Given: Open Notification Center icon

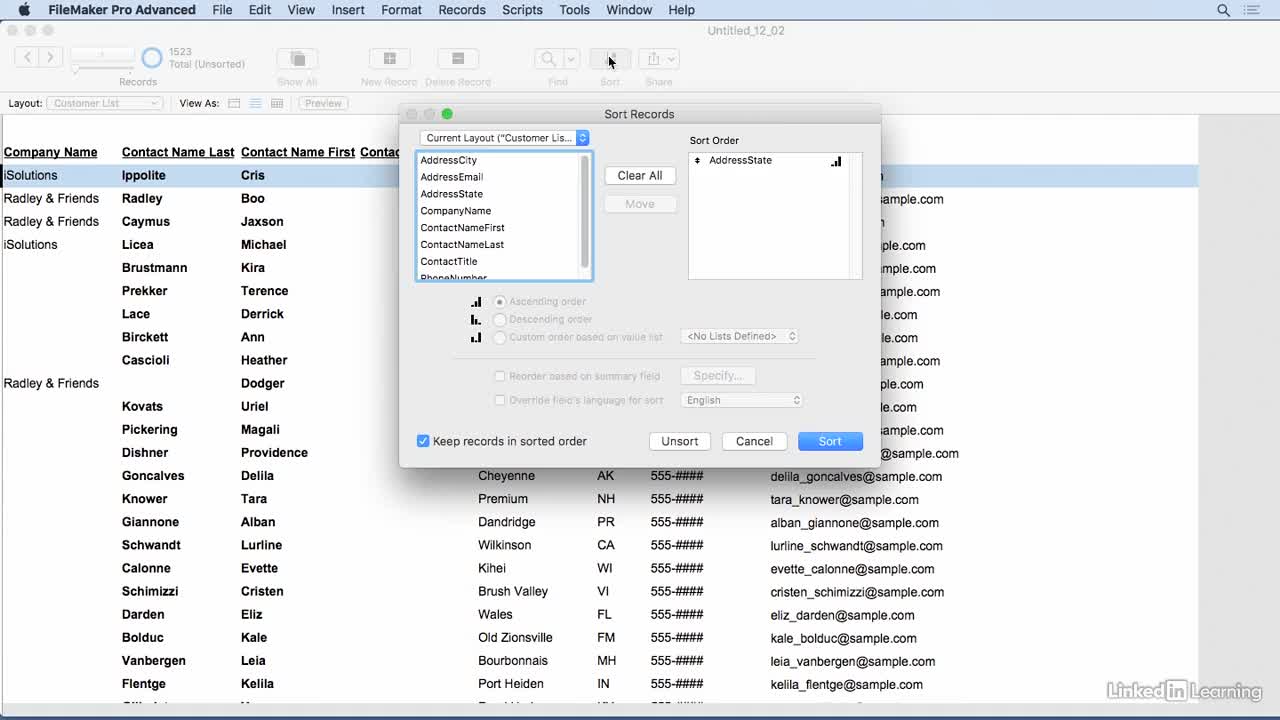Looking at the screenshot, I should 1252,10.
